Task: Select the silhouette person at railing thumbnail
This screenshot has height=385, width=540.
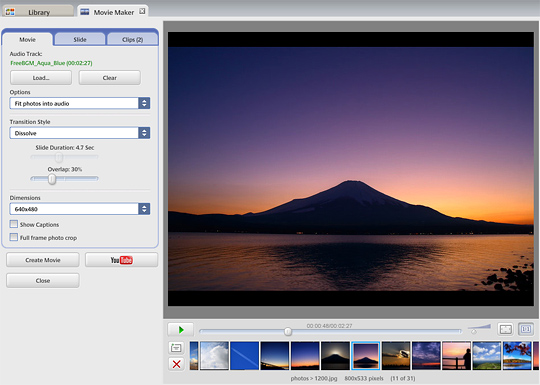Action: tap(457, 355)
